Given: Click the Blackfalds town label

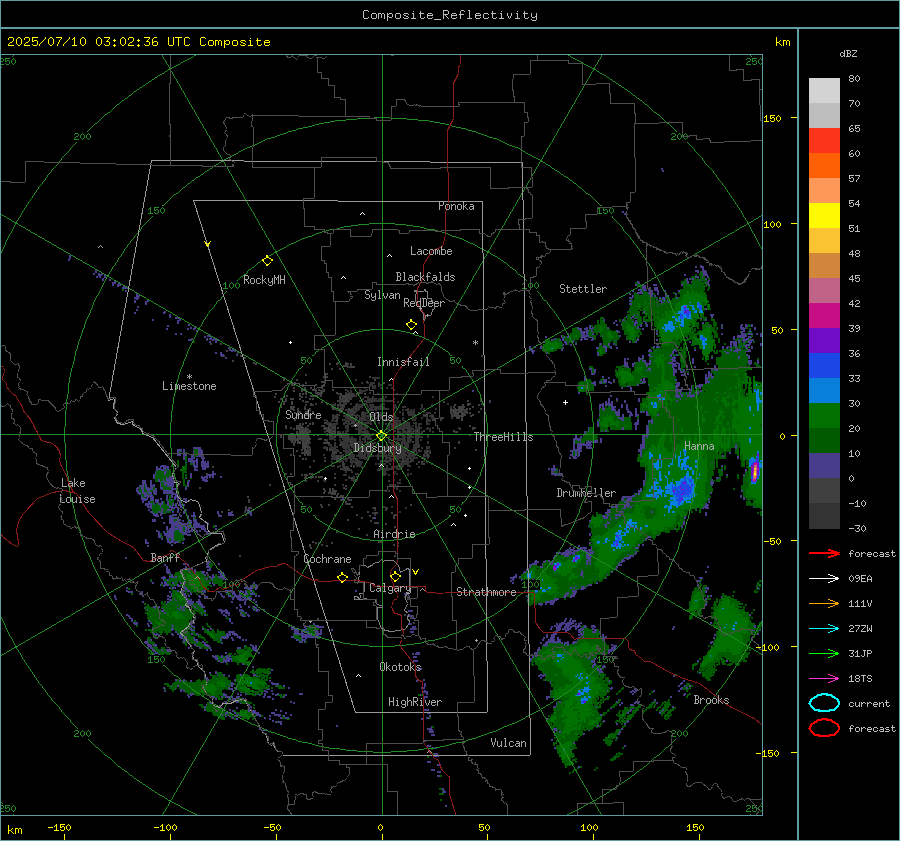Looking at the screenshot, I should coord(425,277).
